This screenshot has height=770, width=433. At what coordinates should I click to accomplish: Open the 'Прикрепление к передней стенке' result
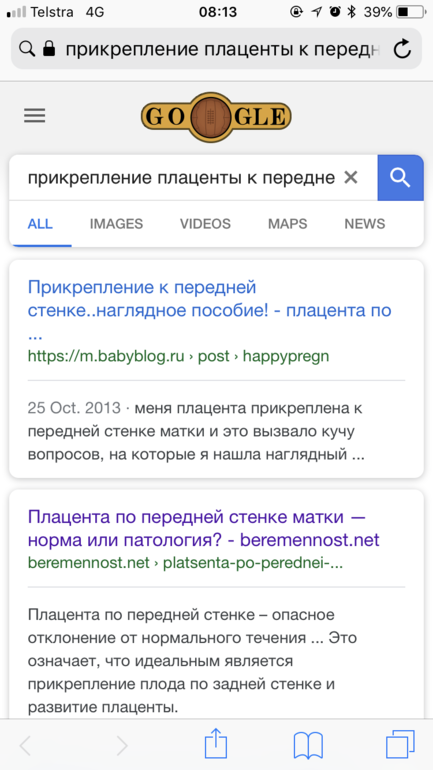point(210,310)
